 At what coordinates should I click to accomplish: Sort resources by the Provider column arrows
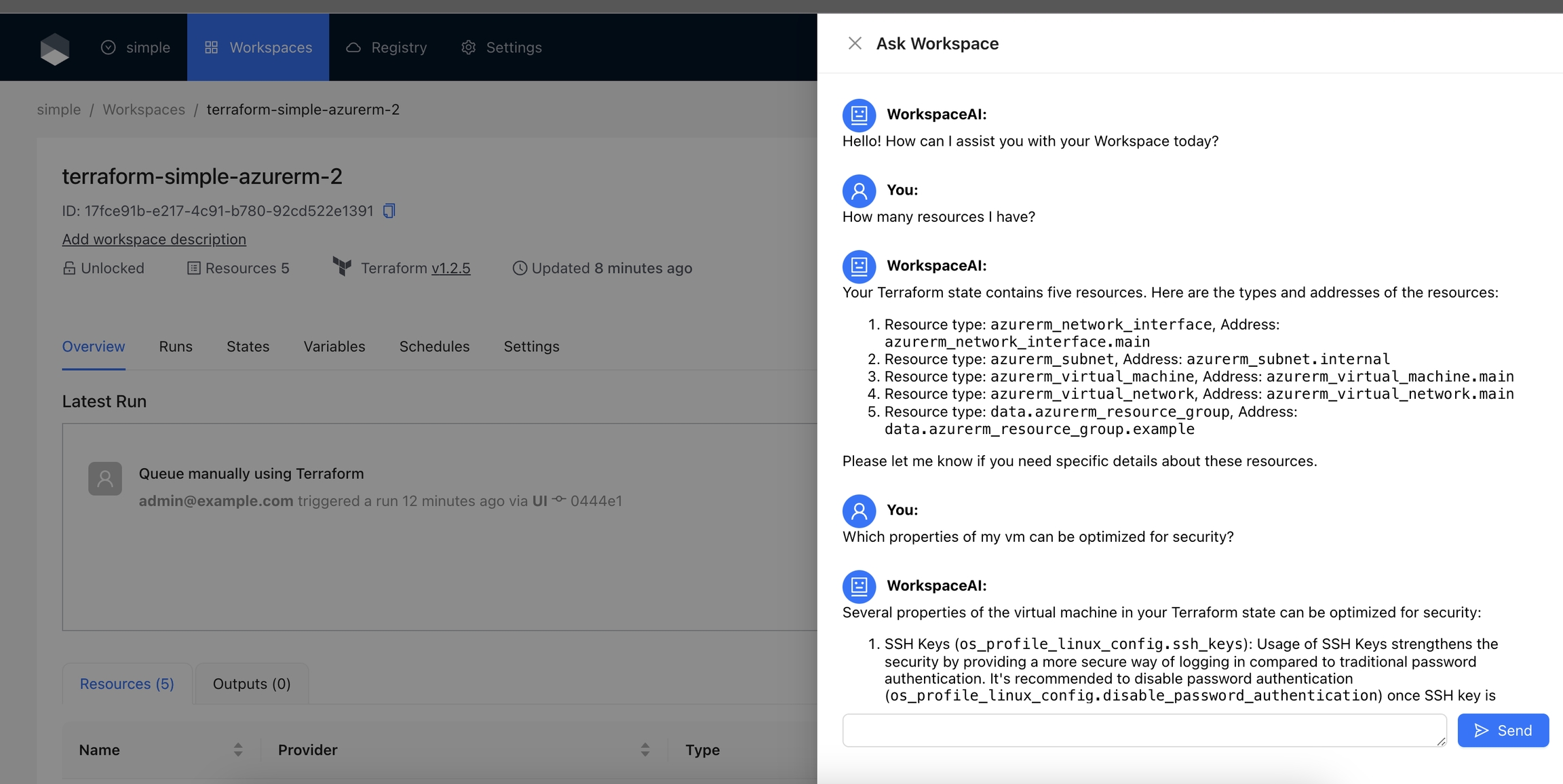click(x=645, y=749)
